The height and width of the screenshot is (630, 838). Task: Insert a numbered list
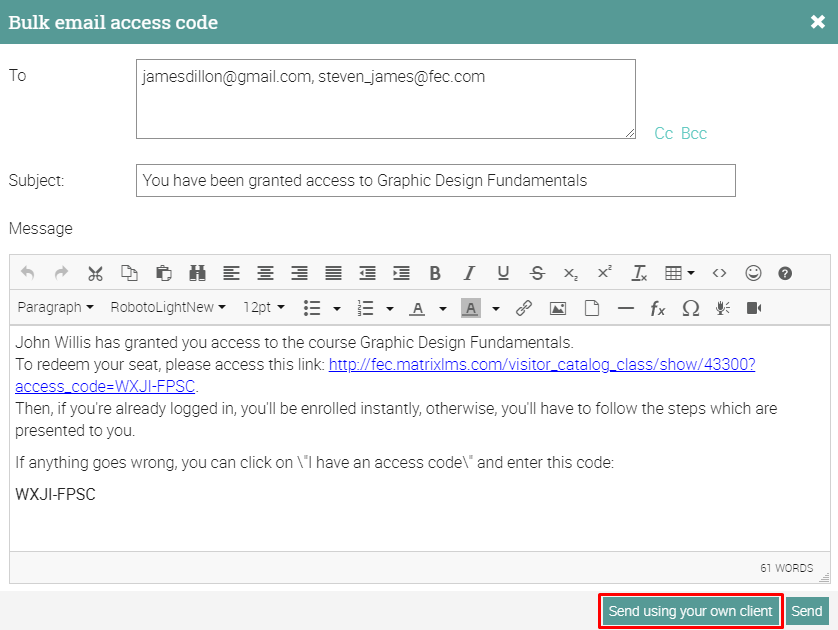tap(365, 308)
